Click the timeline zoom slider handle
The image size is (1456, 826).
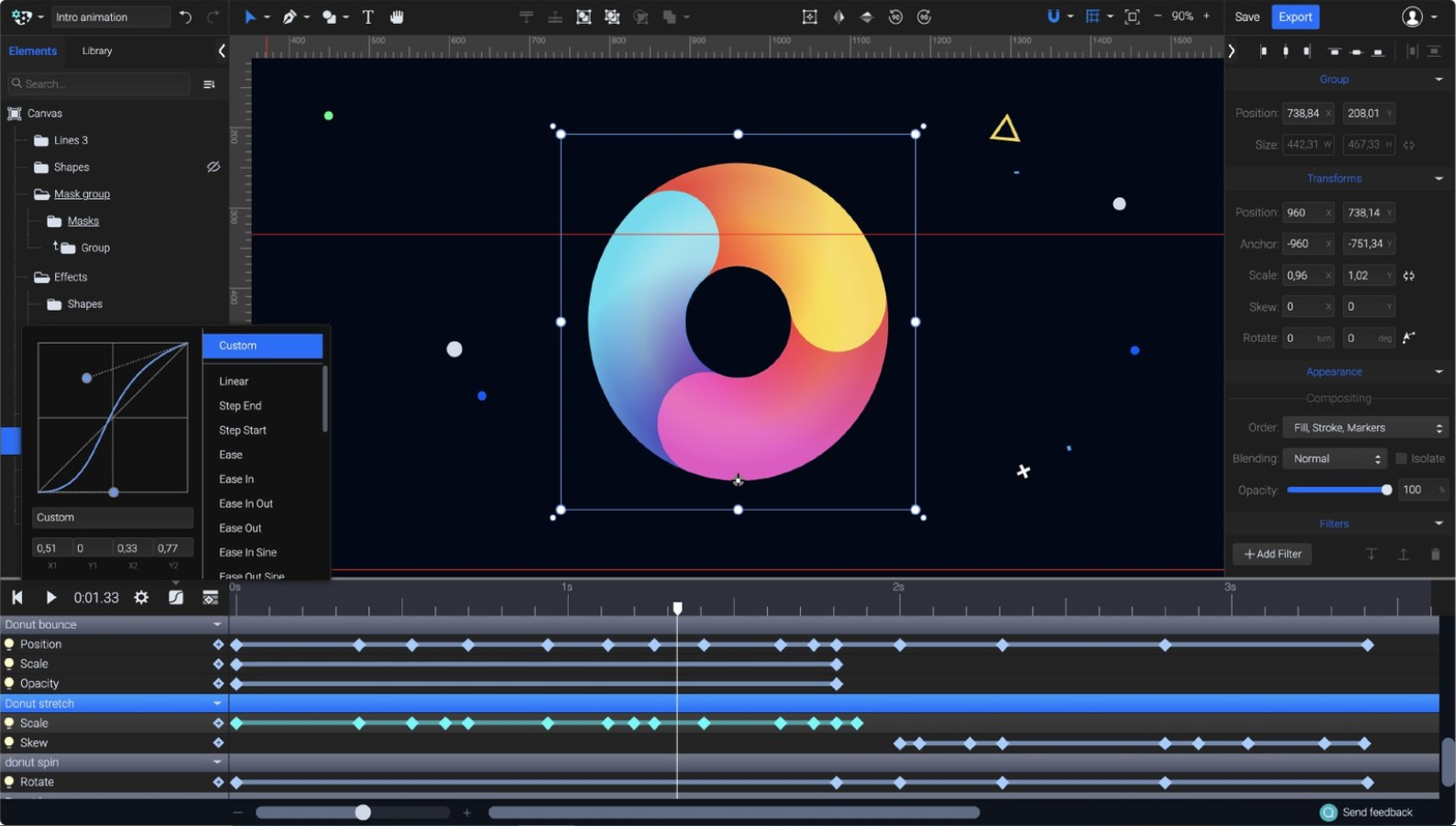(x=363, y=812)
